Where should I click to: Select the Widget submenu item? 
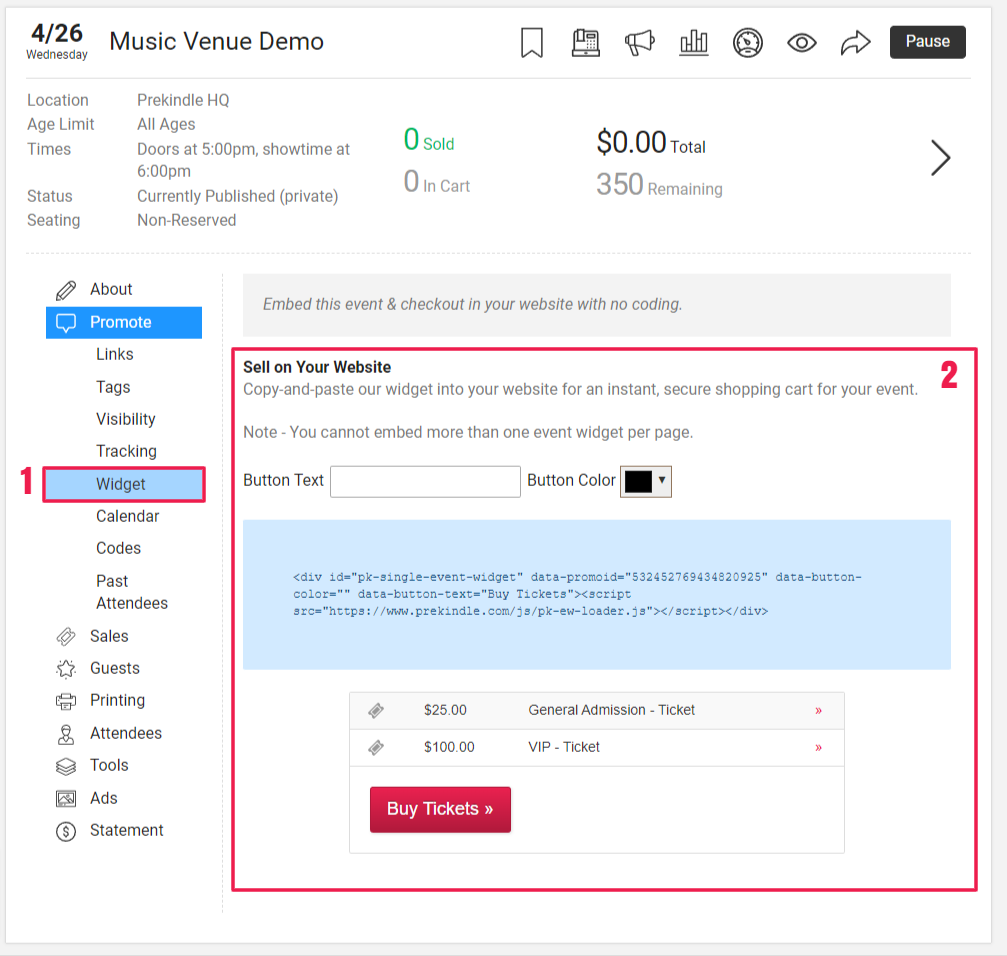coord(124,484)
